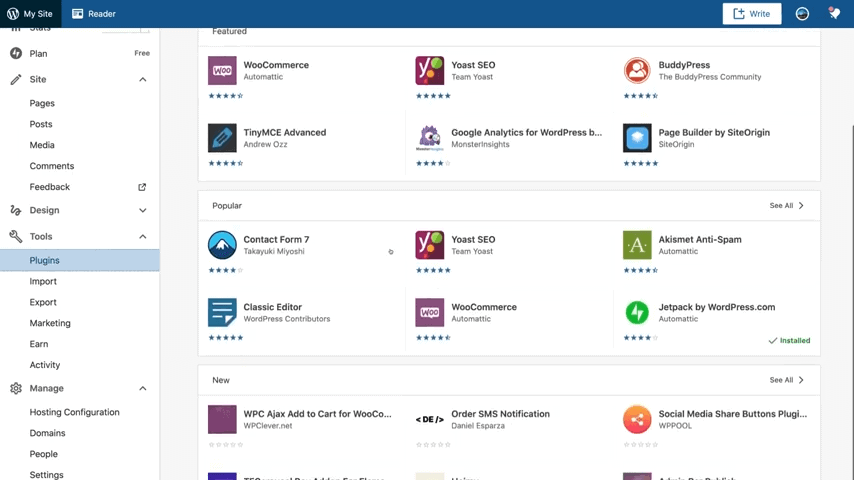
Task: Click the Yoast SEO icon in Featured section
Action: (429, 70)
